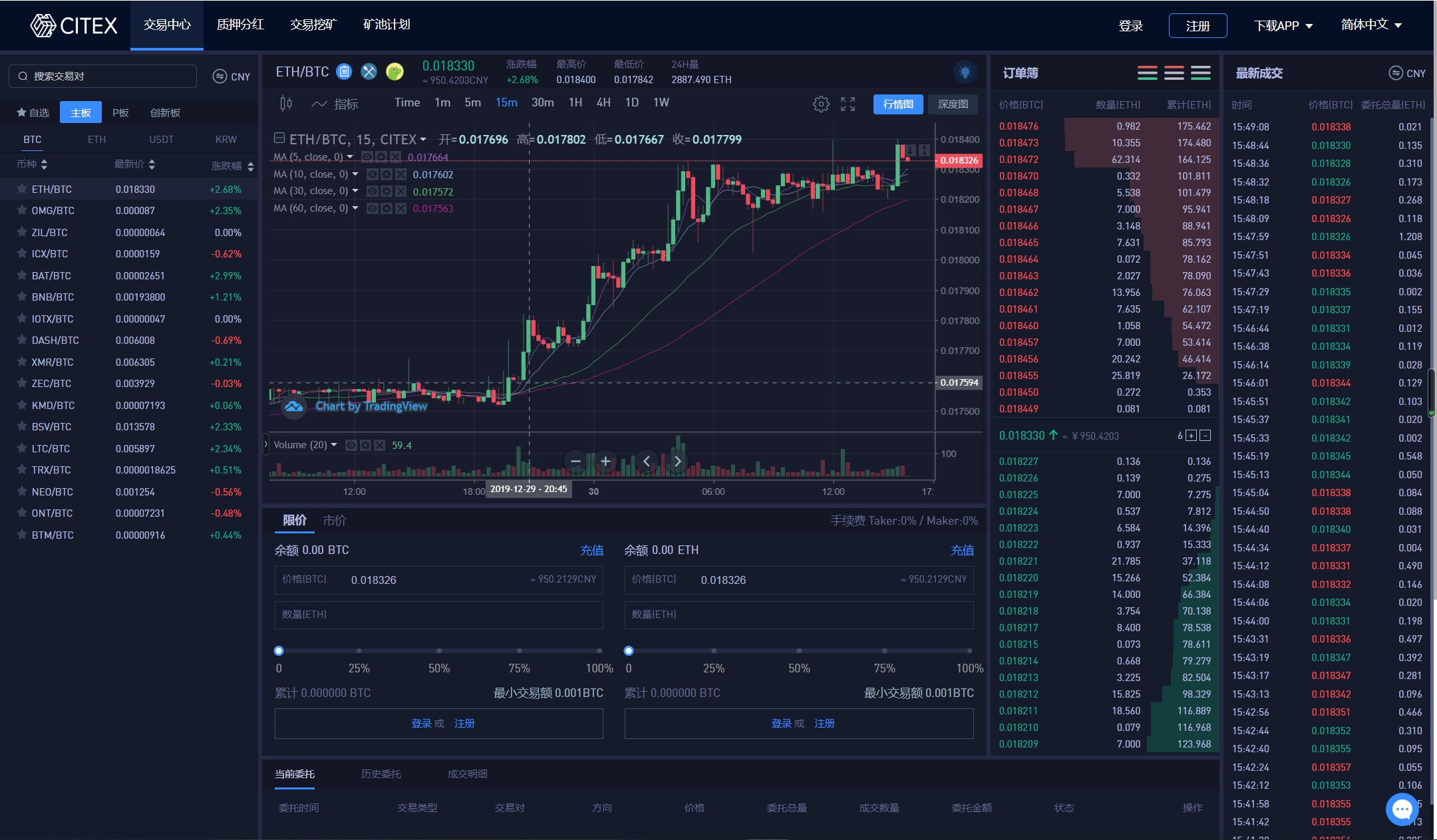Favorite the LTC/BTC pair star
The image size is (1437, 840).
click(x=21, y=448)
